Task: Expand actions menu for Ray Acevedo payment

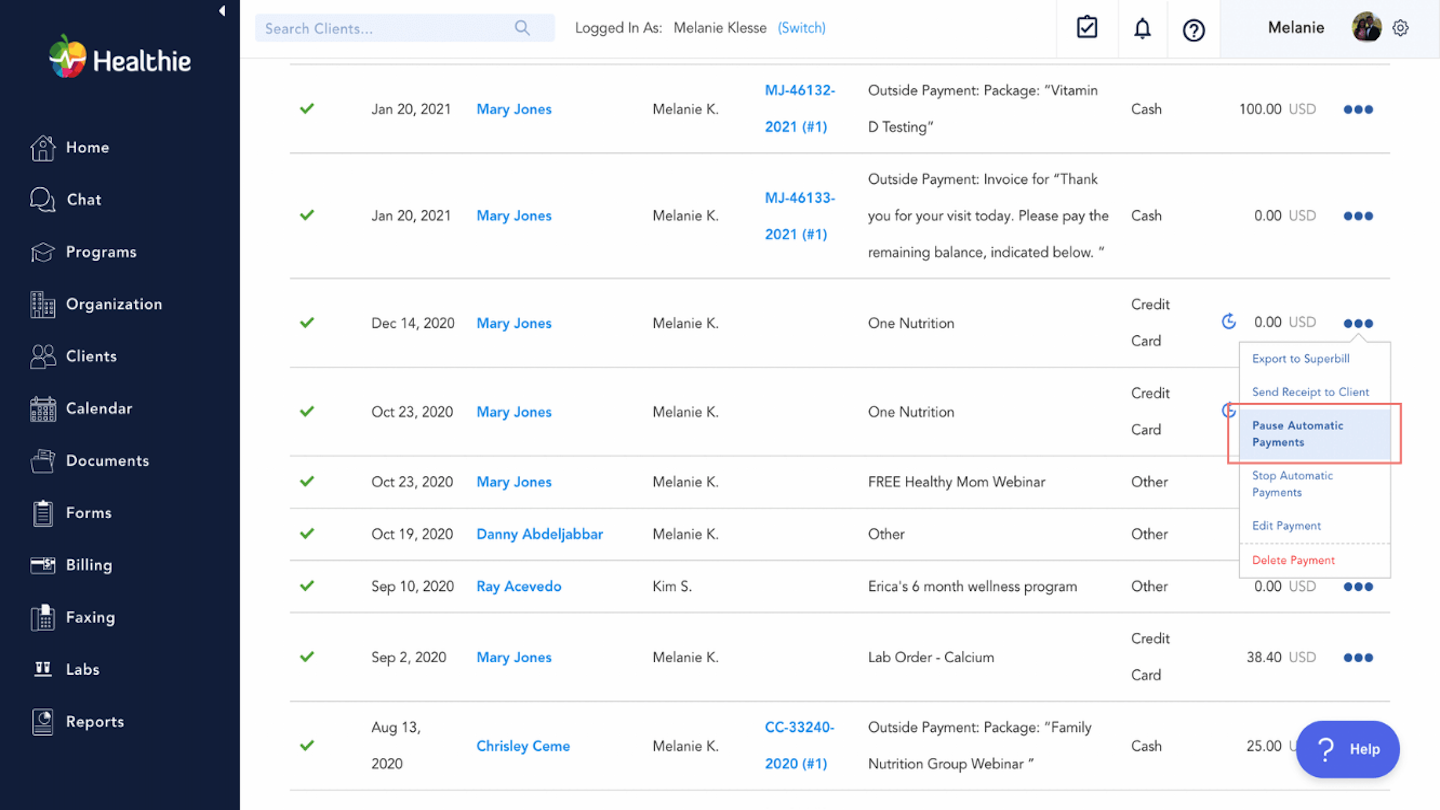Action: pos(1358,587)
